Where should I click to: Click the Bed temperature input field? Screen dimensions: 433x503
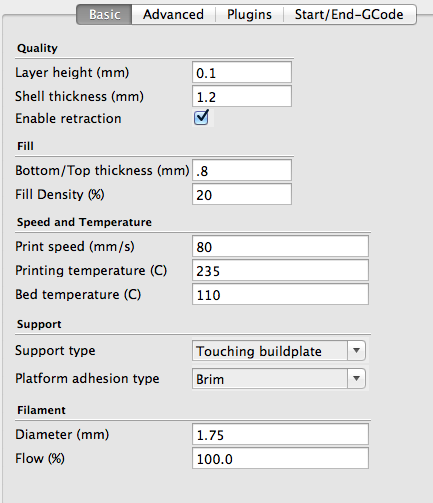coord(280,294)
